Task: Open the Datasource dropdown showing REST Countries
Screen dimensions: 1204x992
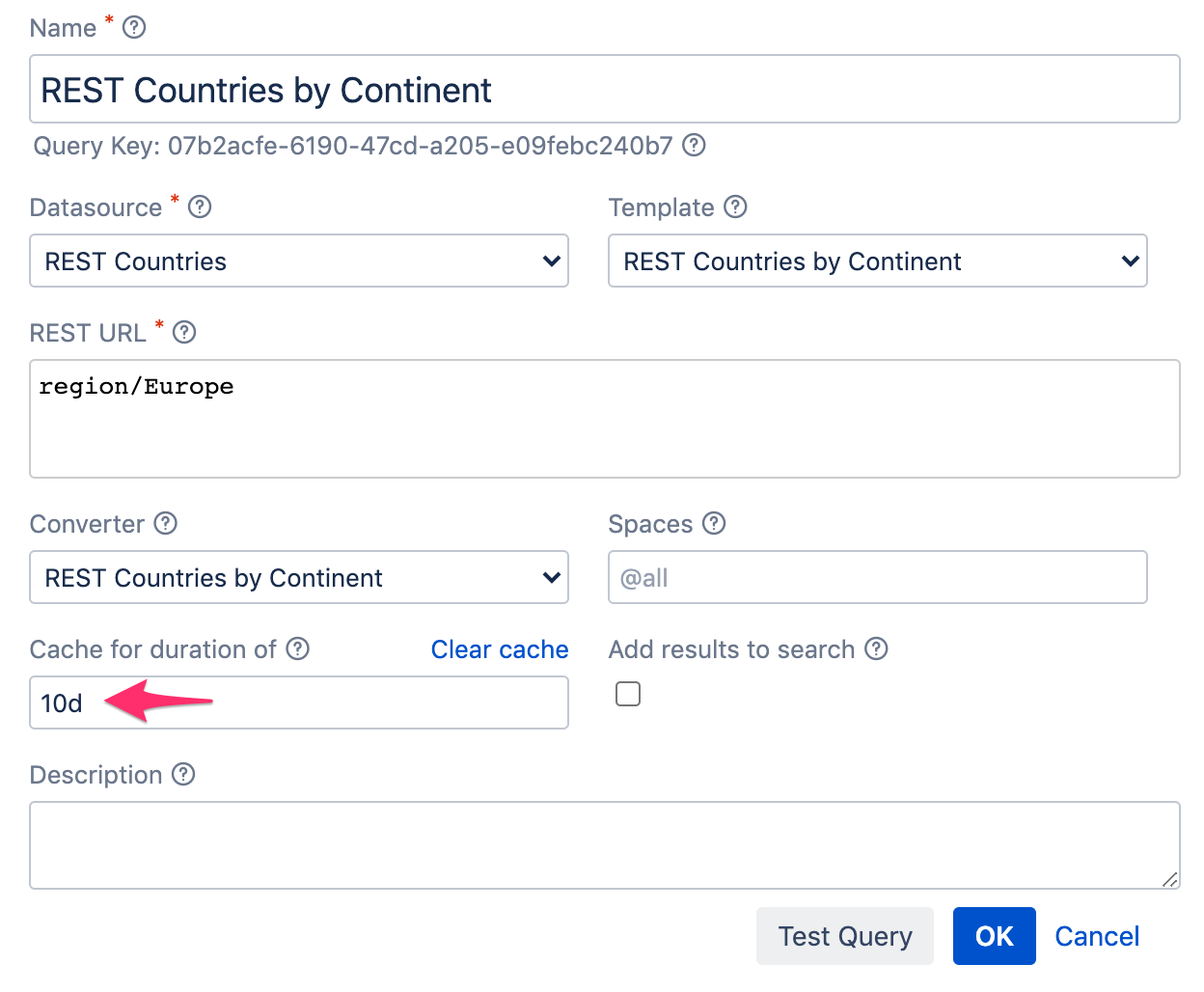Action: 299,261
